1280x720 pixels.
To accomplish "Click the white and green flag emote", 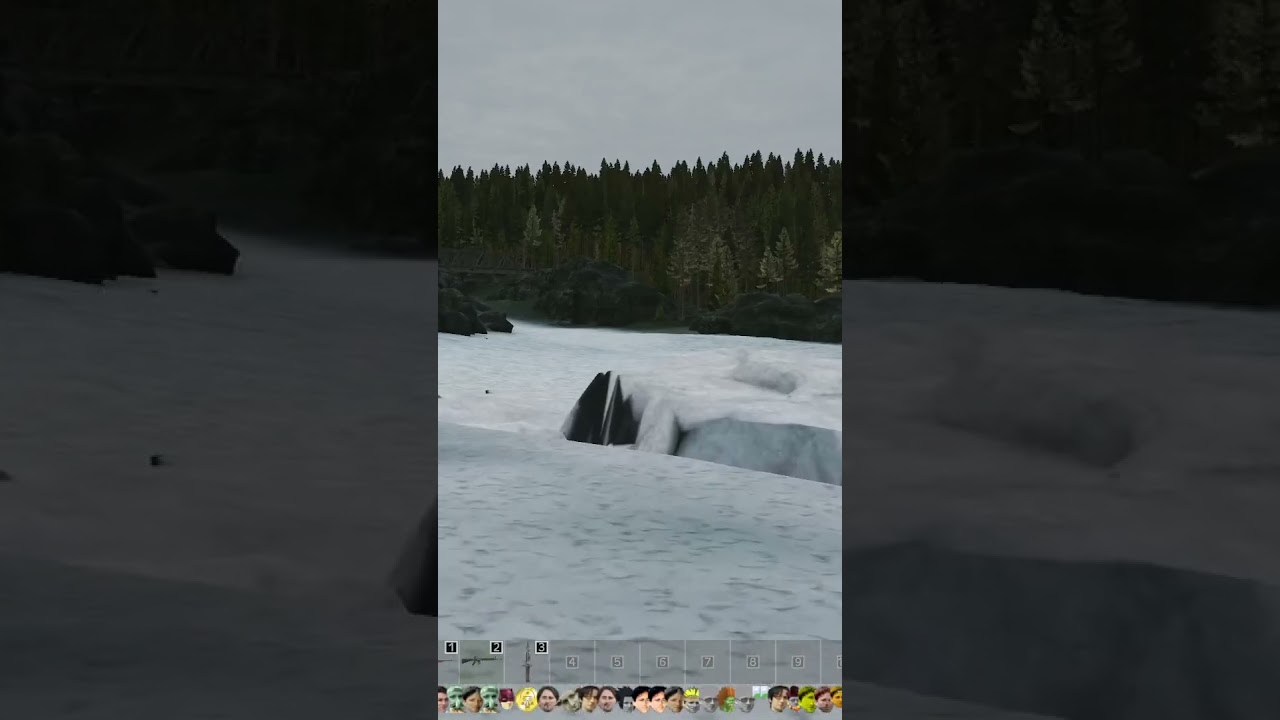I will 760,692.
